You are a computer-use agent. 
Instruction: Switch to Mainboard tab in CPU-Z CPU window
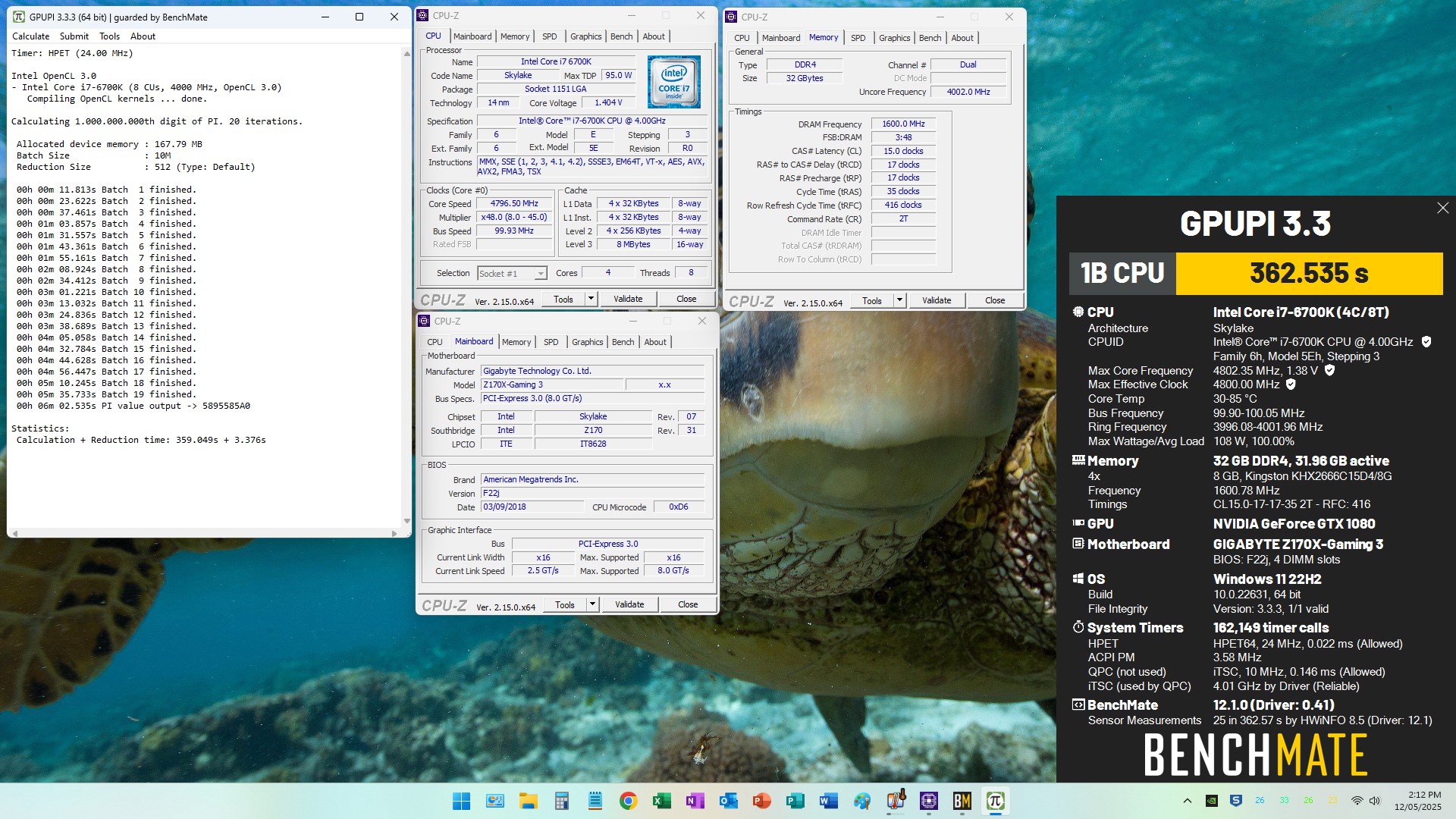pyautogui.click(x=472, y=36)
